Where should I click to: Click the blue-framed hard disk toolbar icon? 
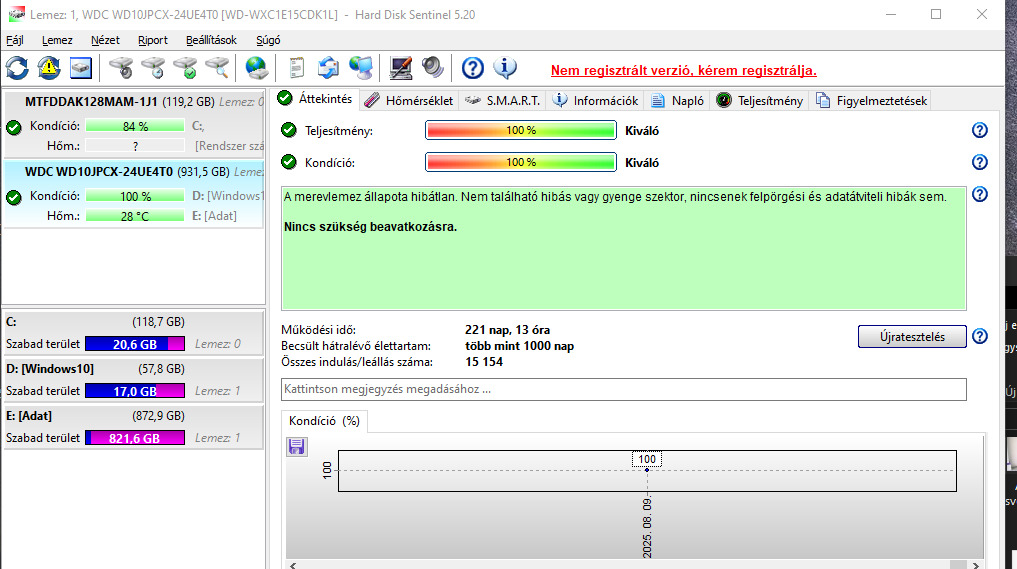(80, 68)
